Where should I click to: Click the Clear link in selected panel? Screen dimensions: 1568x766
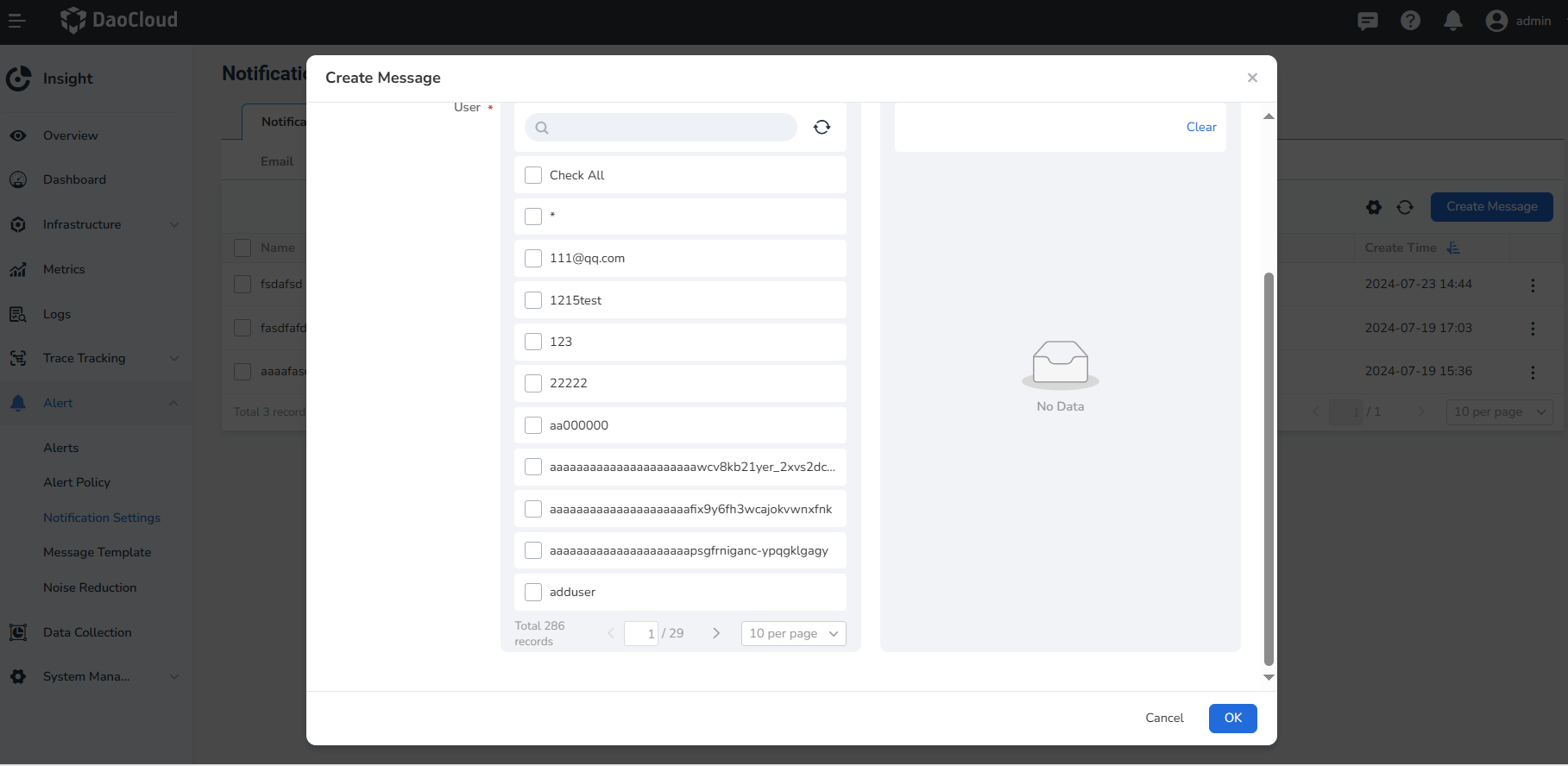[x=1201, y=127]
